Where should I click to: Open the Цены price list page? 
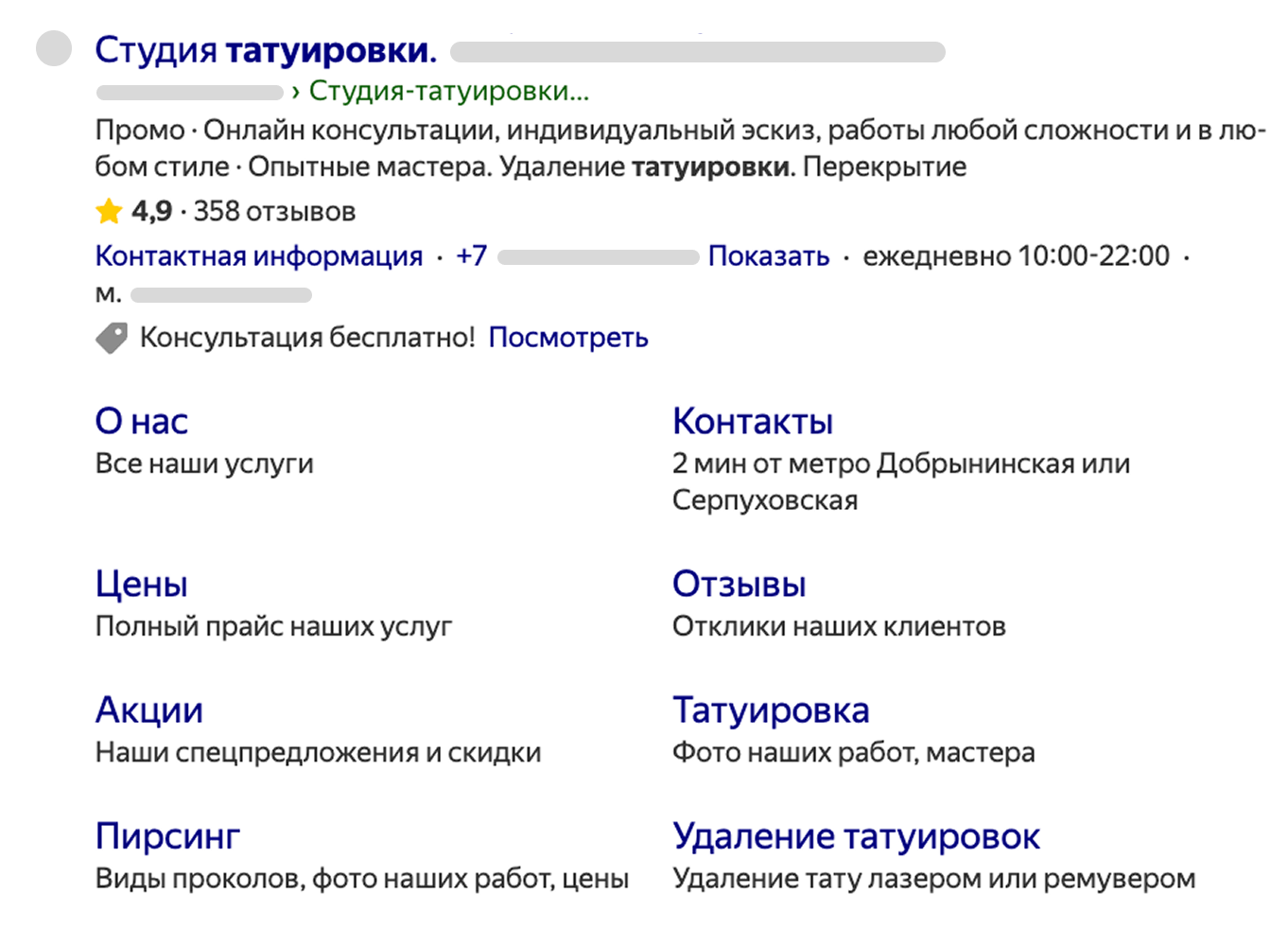point(141,584)
